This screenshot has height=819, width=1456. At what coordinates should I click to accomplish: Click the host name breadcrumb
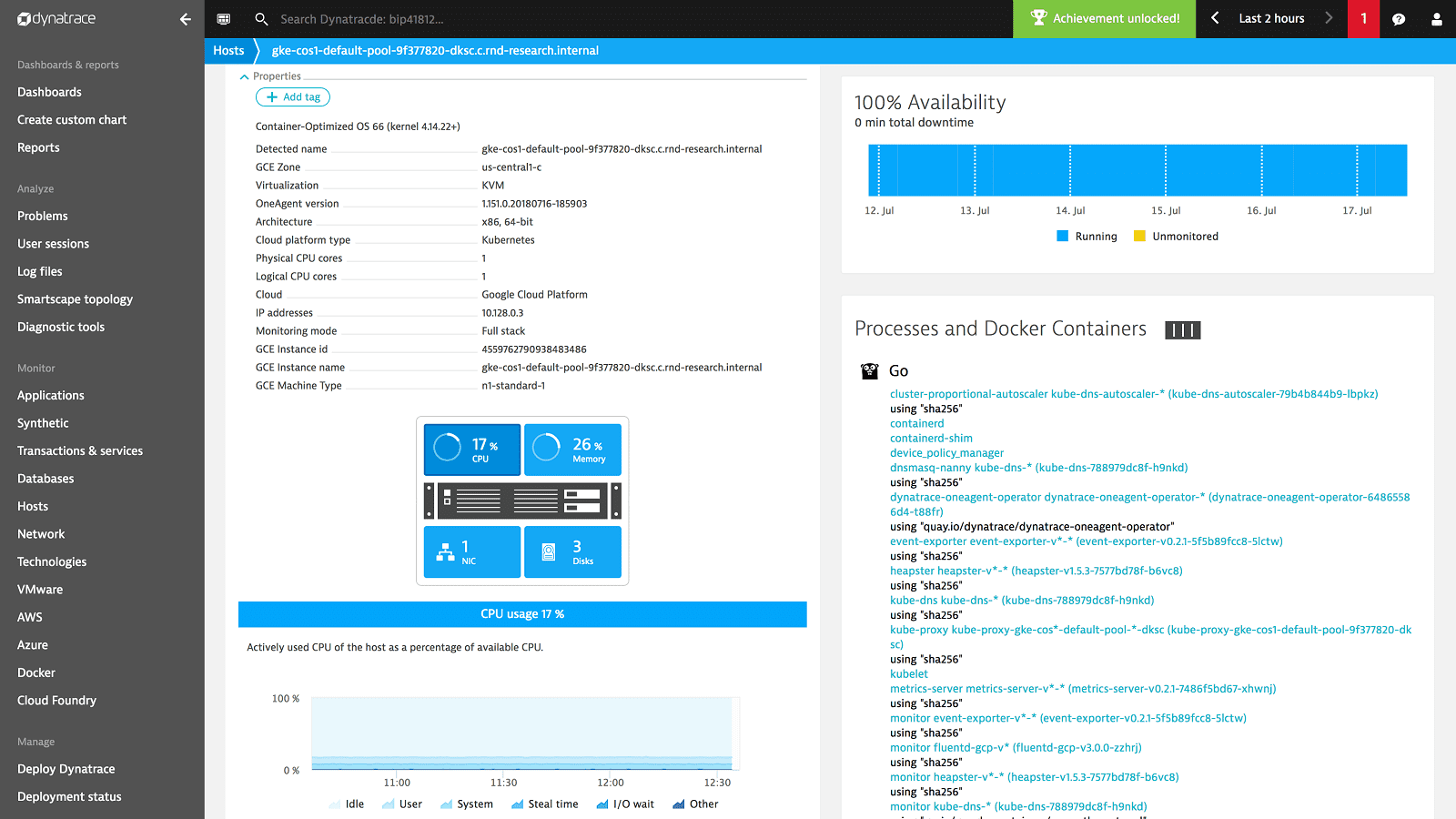tap(435, 51)
